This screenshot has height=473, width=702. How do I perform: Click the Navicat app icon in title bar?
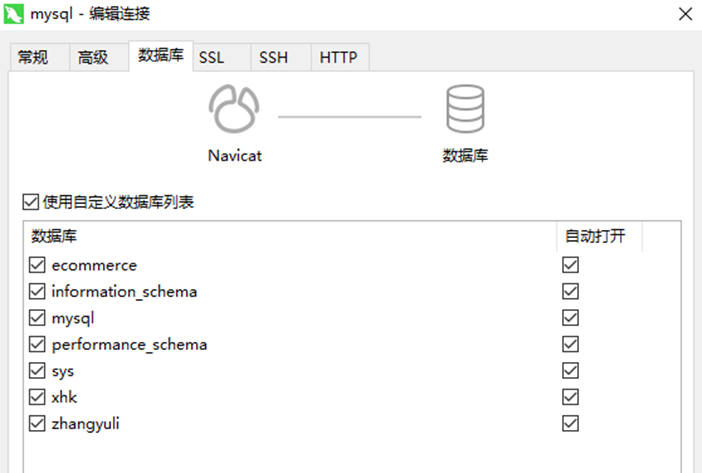click(14, 14)
